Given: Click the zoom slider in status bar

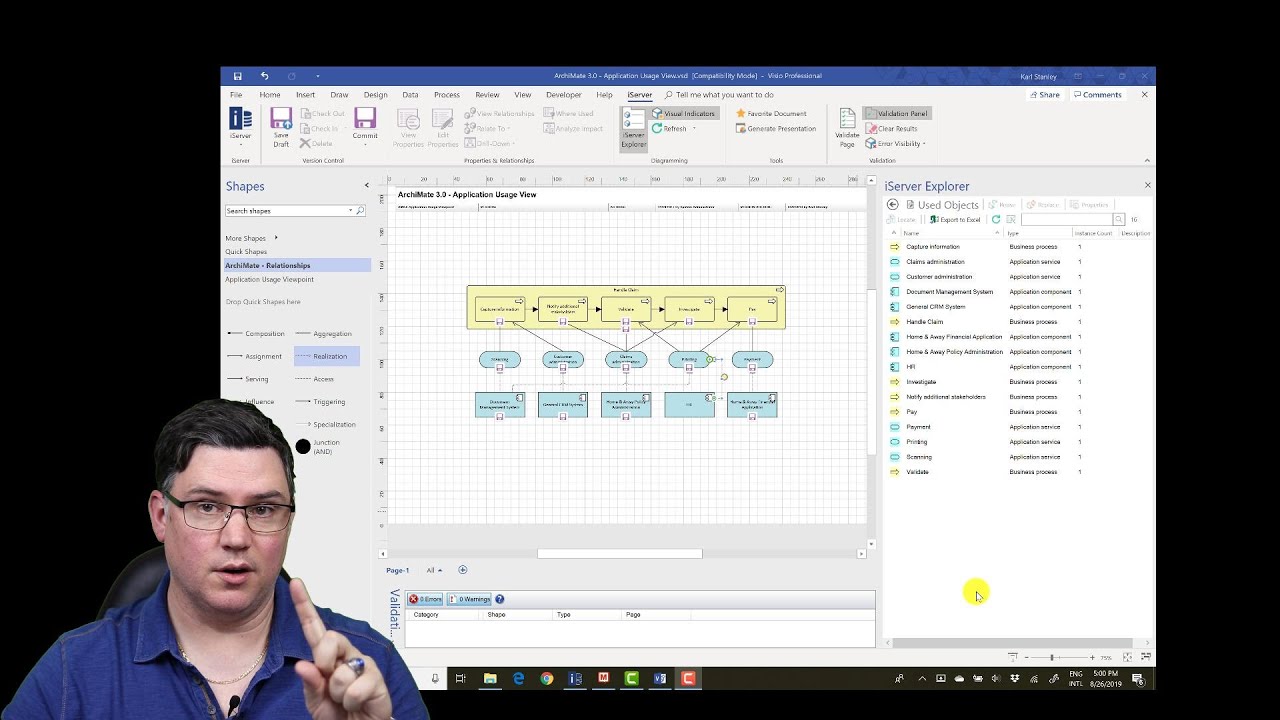Looking at the screenshot, I should point(1059,657).
